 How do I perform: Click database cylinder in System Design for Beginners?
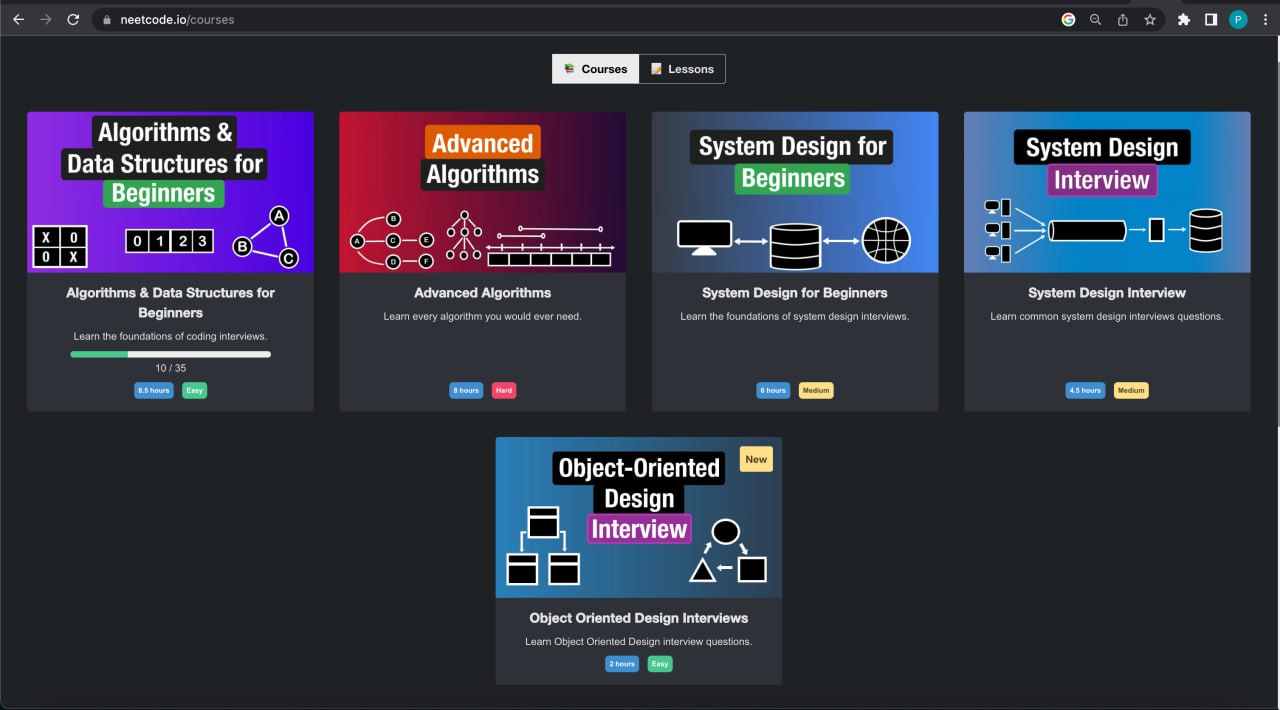point(795,245)
